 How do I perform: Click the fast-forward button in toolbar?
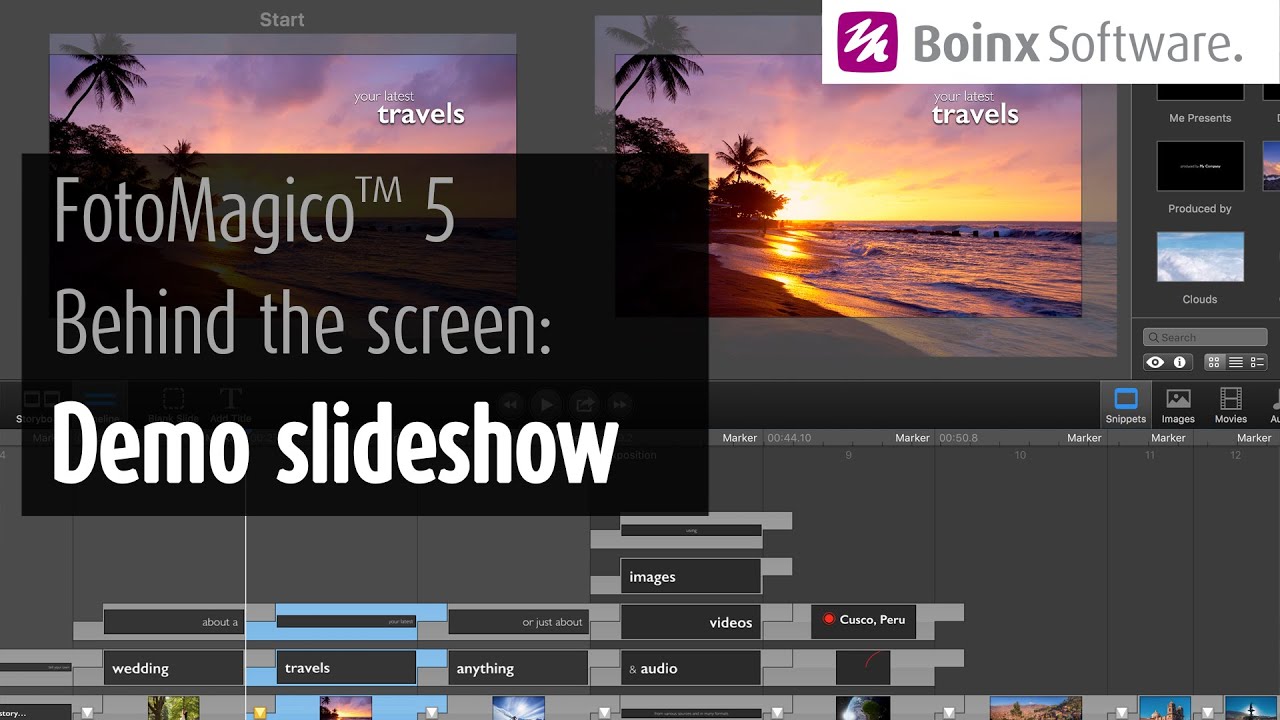pyautogui.click(x=619, y=404)
